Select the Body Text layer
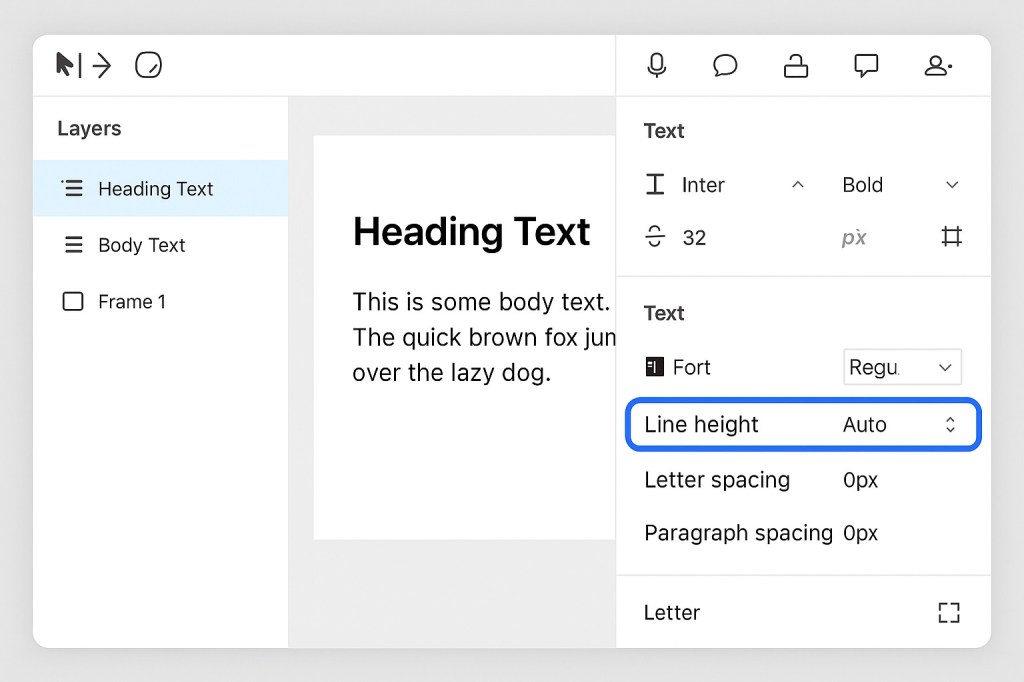The width and height of the screenshot is (1024, 682). pyautogui.click(x=143, y=245)
